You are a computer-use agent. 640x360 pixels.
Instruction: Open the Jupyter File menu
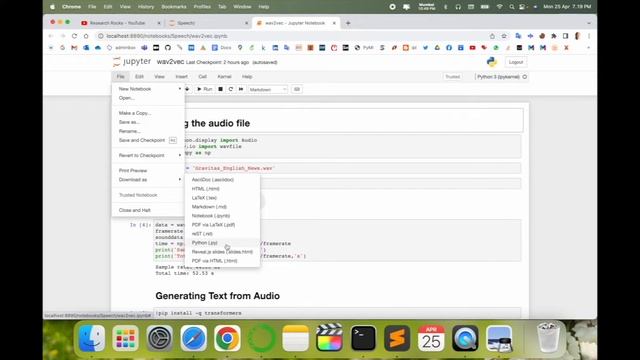point(120,77)
